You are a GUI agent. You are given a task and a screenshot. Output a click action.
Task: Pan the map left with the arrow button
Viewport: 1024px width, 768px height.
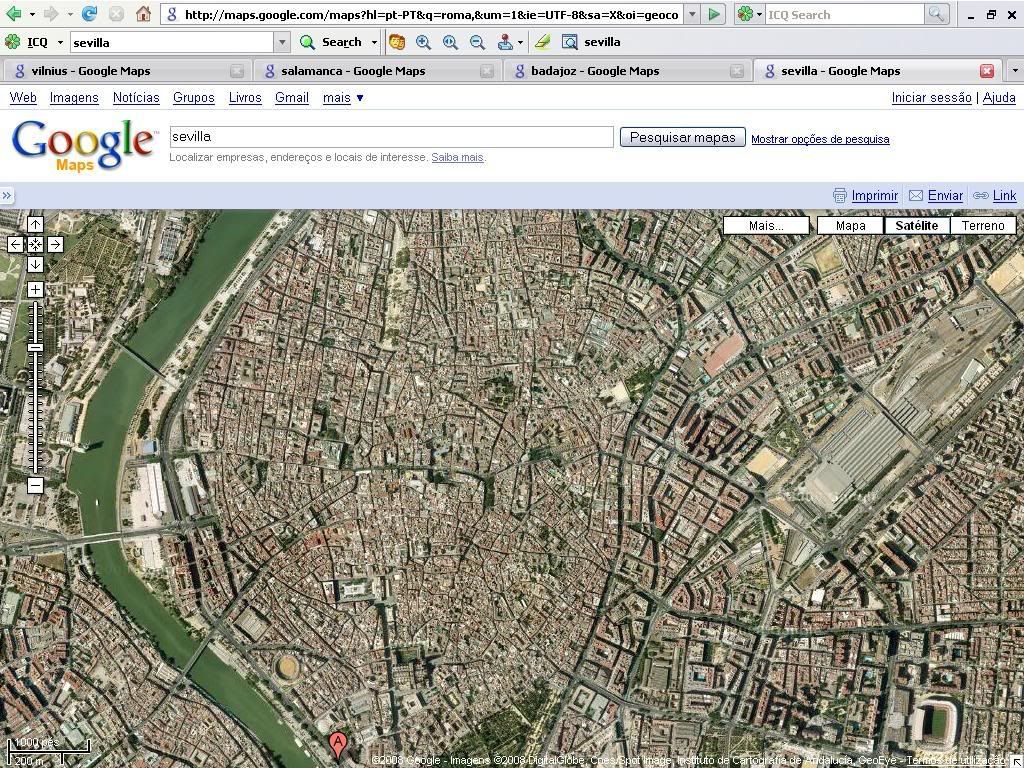click(x=15, y=244)
